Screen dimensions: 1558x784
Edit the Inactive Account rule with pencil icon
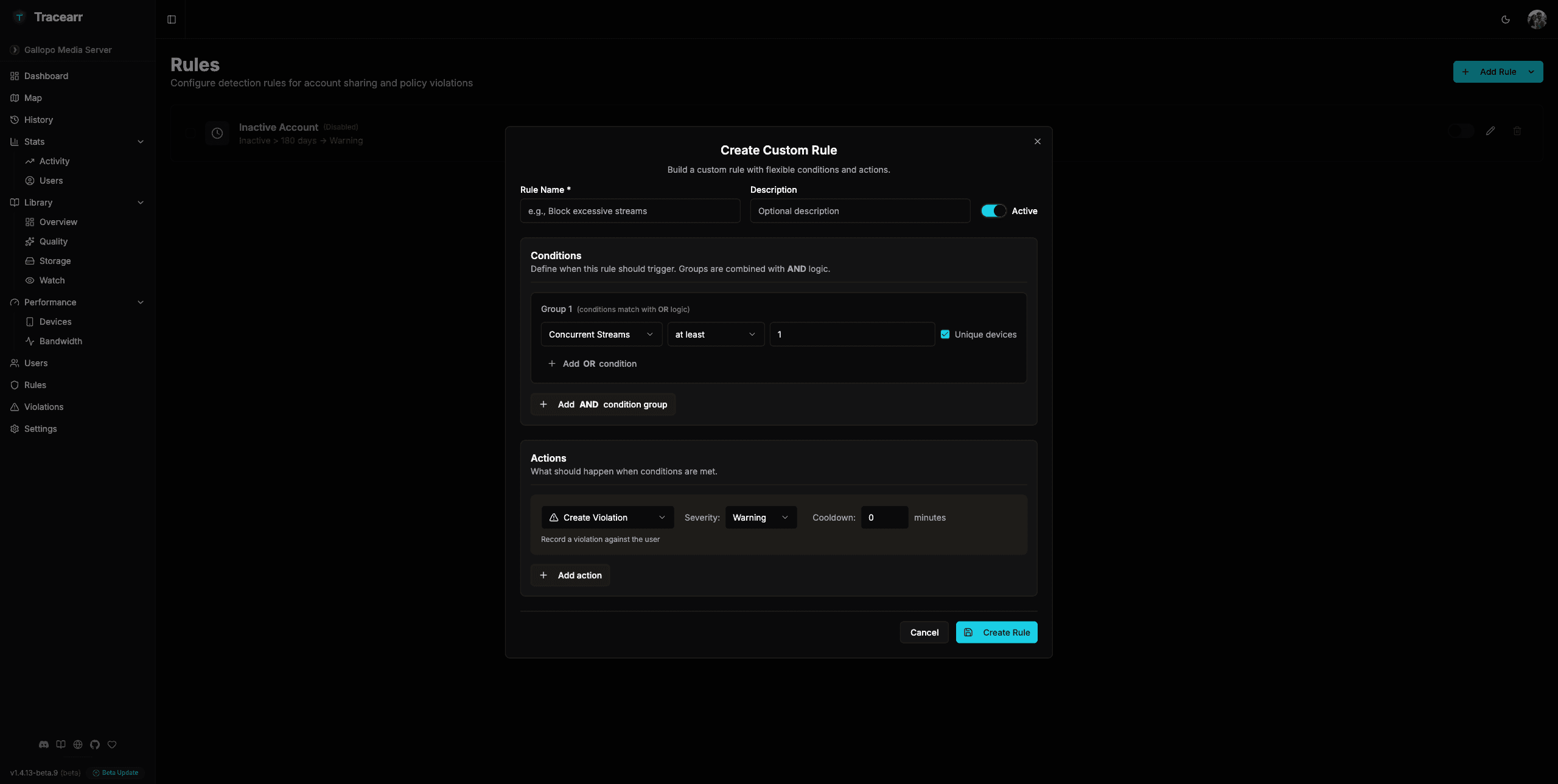coord(1490,131)
